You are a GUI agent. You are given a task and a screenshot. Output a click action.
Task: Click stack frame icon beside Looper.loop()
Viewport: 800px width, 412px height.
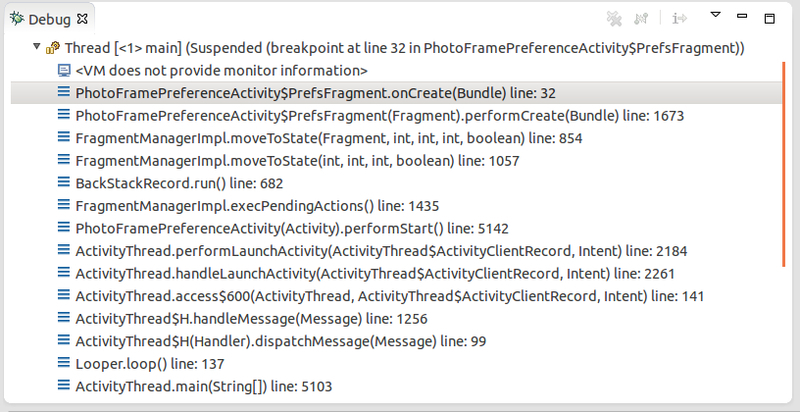coord(63,363)
